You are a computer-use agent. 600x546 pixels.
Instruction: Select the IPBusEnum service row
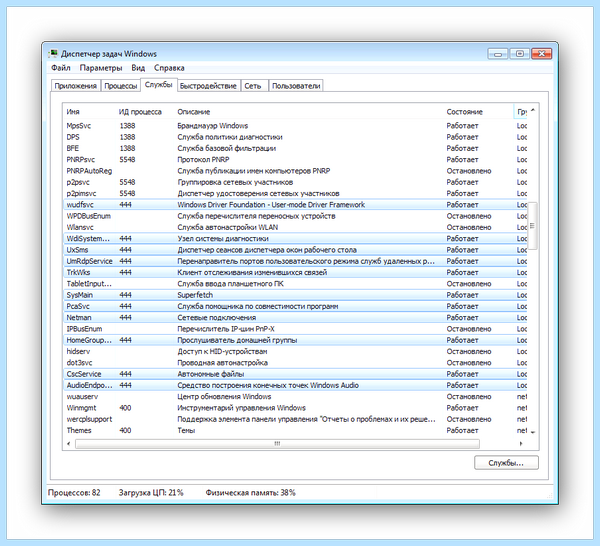pos(295,329)
